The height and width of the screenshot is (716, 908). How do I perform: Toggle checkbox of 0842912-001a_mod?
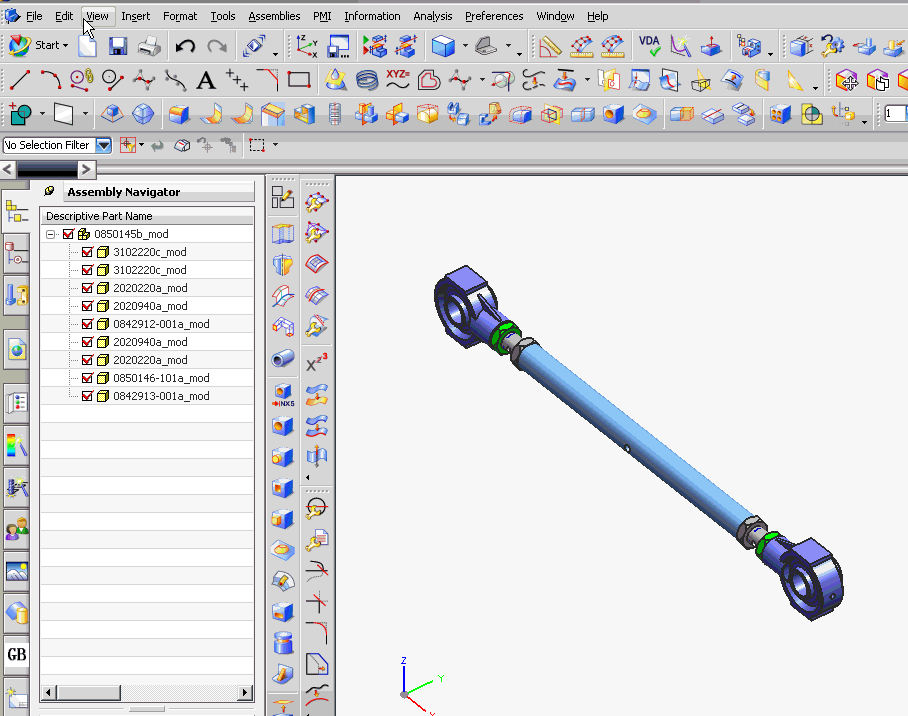point(87,324)
